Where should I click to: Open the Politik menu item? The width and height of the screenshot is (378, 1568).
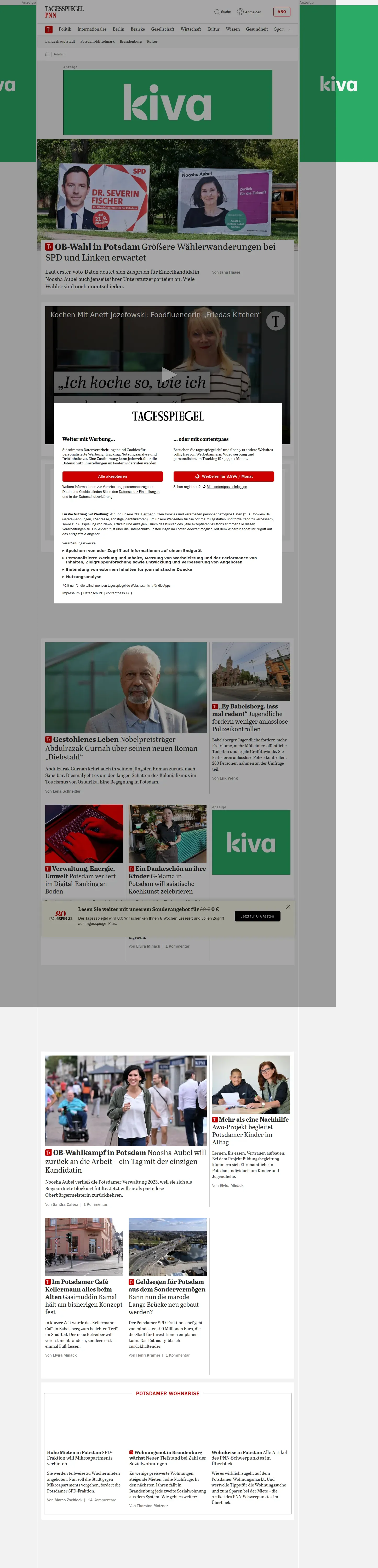[65, 29]
